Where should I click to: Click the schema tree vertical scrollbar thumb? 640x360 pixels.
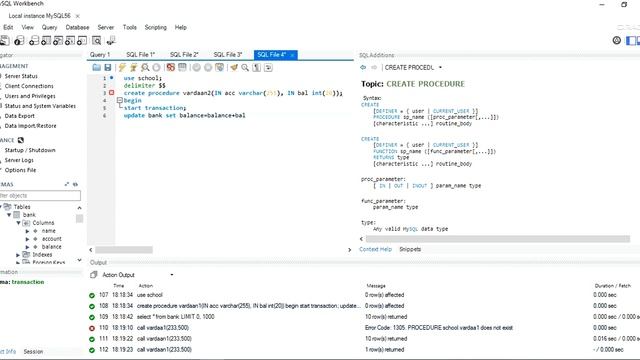[x=79, y=219]
